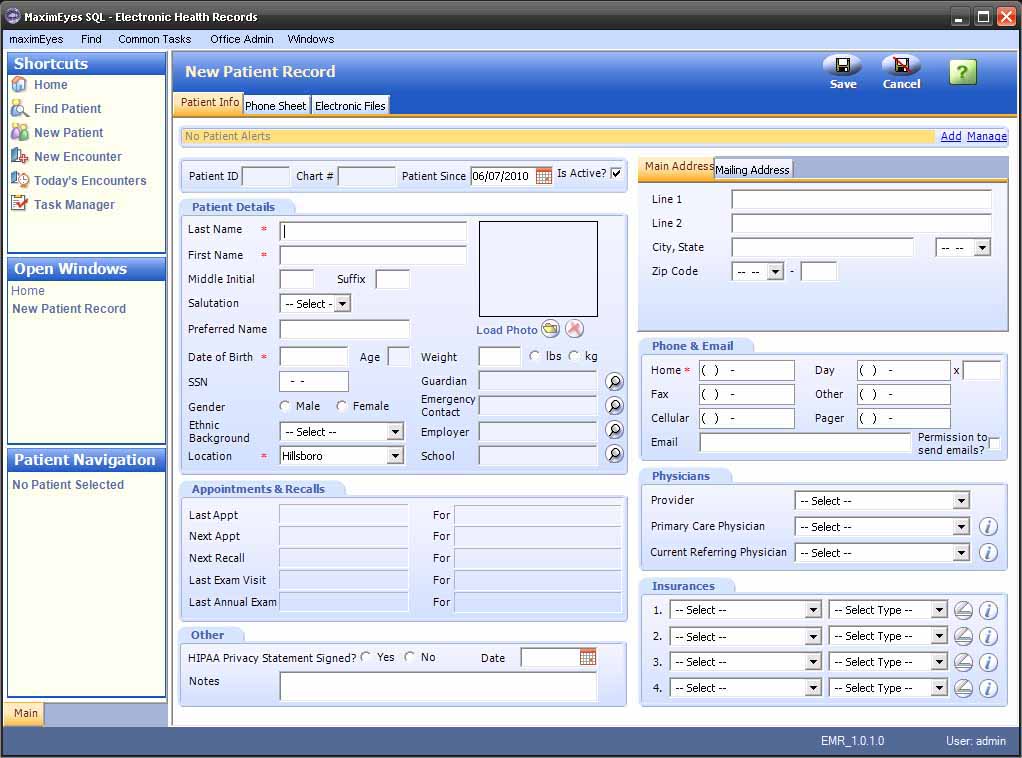Viewport: 1022px width, 758px height.
Task: Mark HIPAA statement signed No
Action: [x=409, y=657]
